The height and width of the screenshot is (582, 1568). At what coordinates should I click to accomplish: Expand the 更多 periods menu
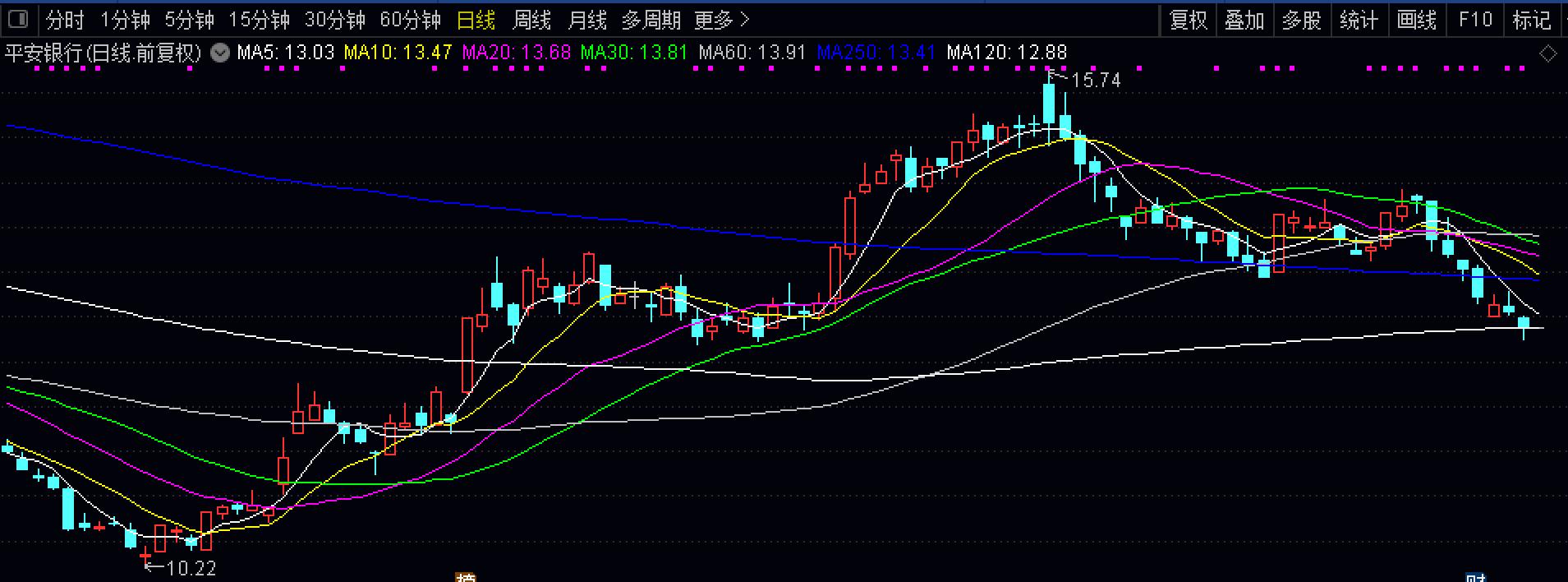721,19
